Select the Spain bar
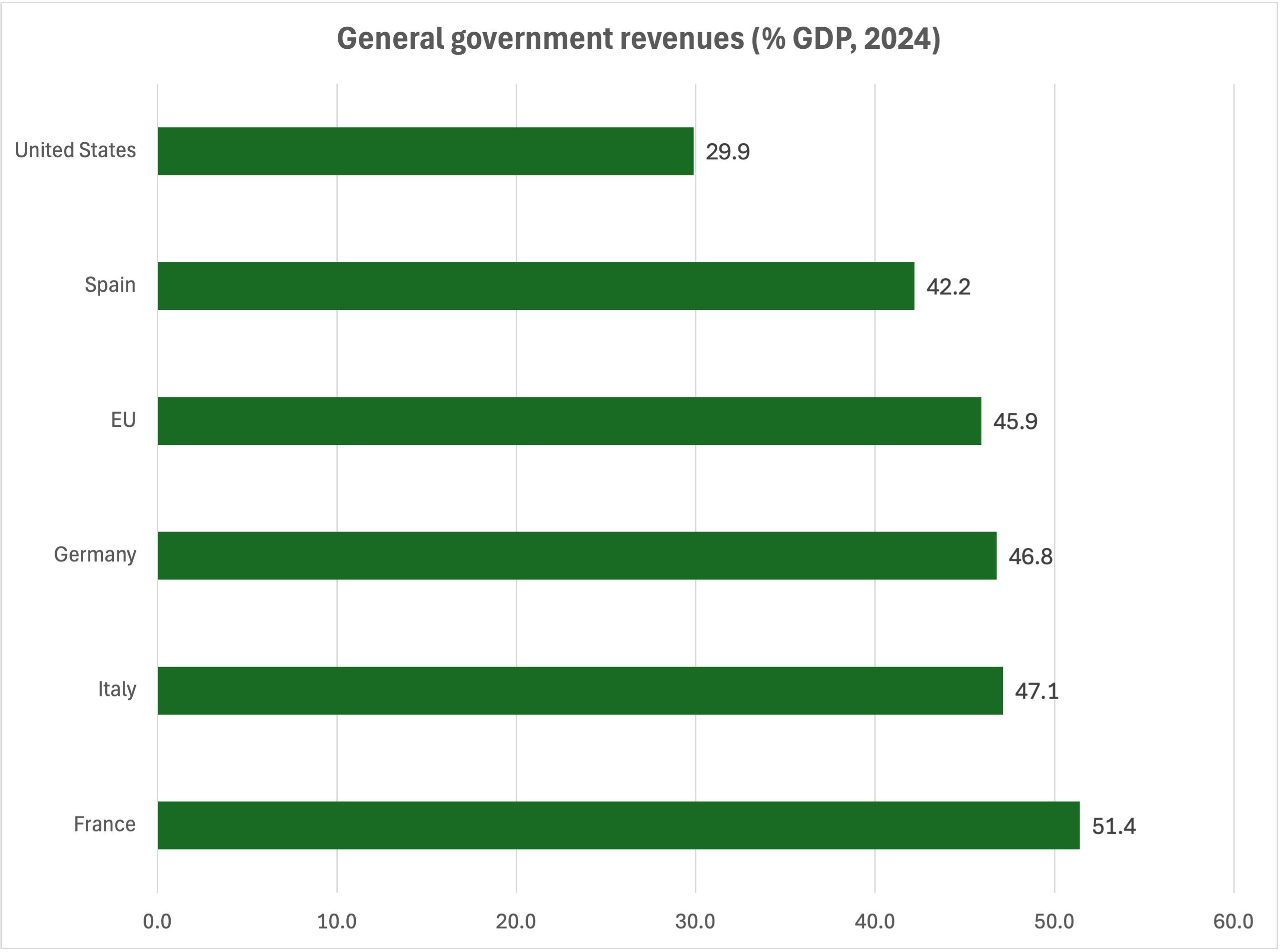1281x952 pixels. pos(536,286)
